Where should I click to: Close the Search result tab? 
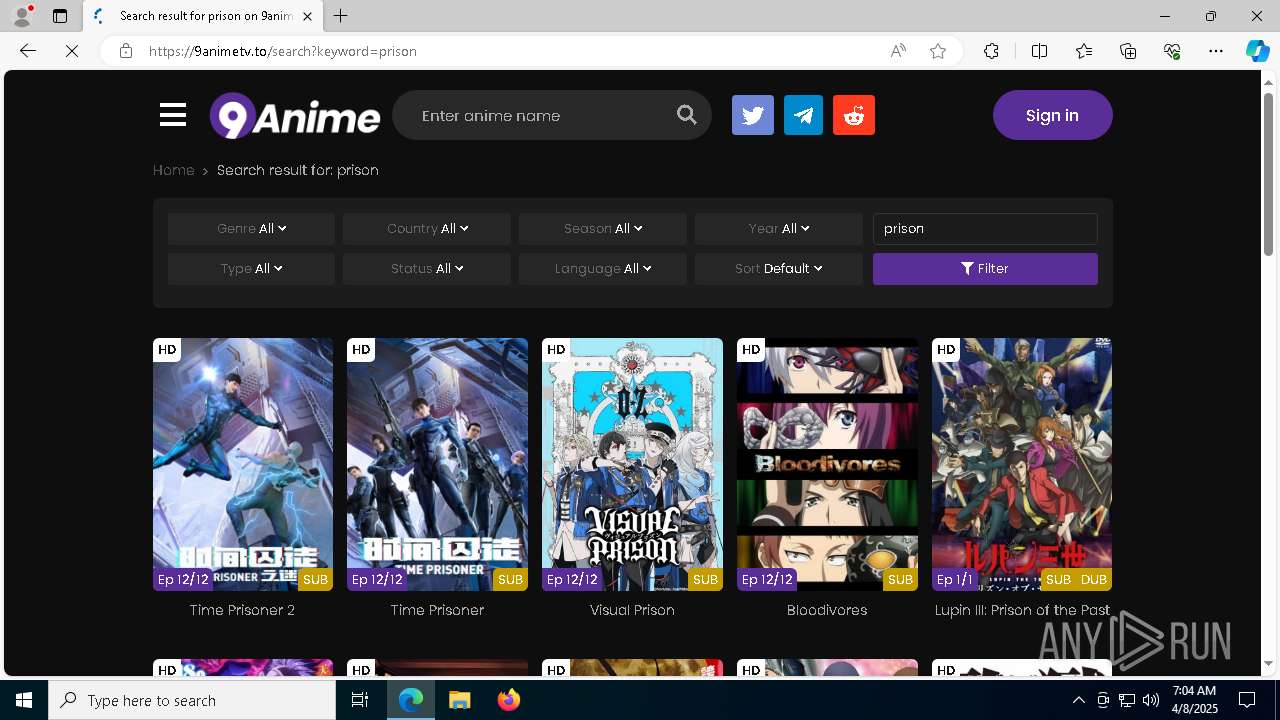pos(307,16)
